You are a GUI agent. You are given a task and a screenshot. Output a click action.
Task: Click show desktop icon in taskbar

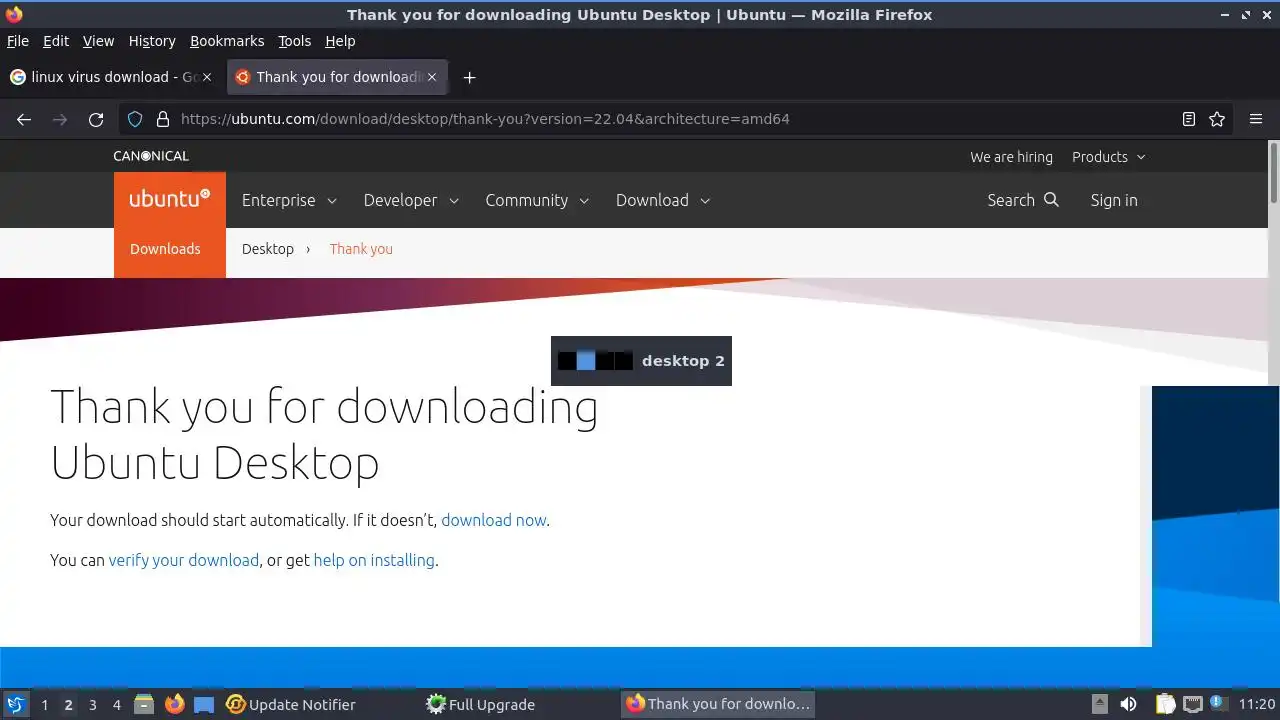coord(204,704)
